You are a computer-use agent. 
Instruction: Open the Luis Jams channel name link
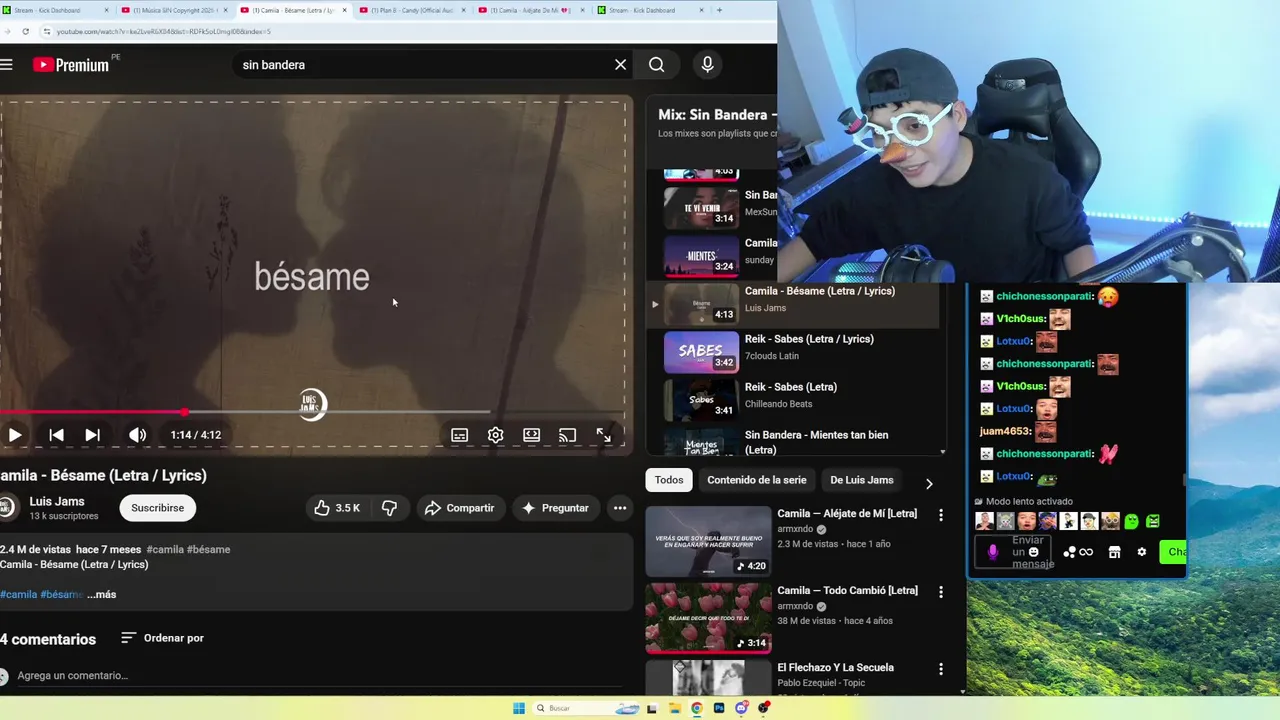point(57,501)
